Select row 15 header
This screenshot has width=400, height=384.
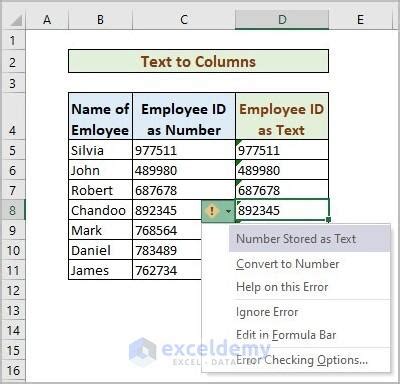[13, 350]
